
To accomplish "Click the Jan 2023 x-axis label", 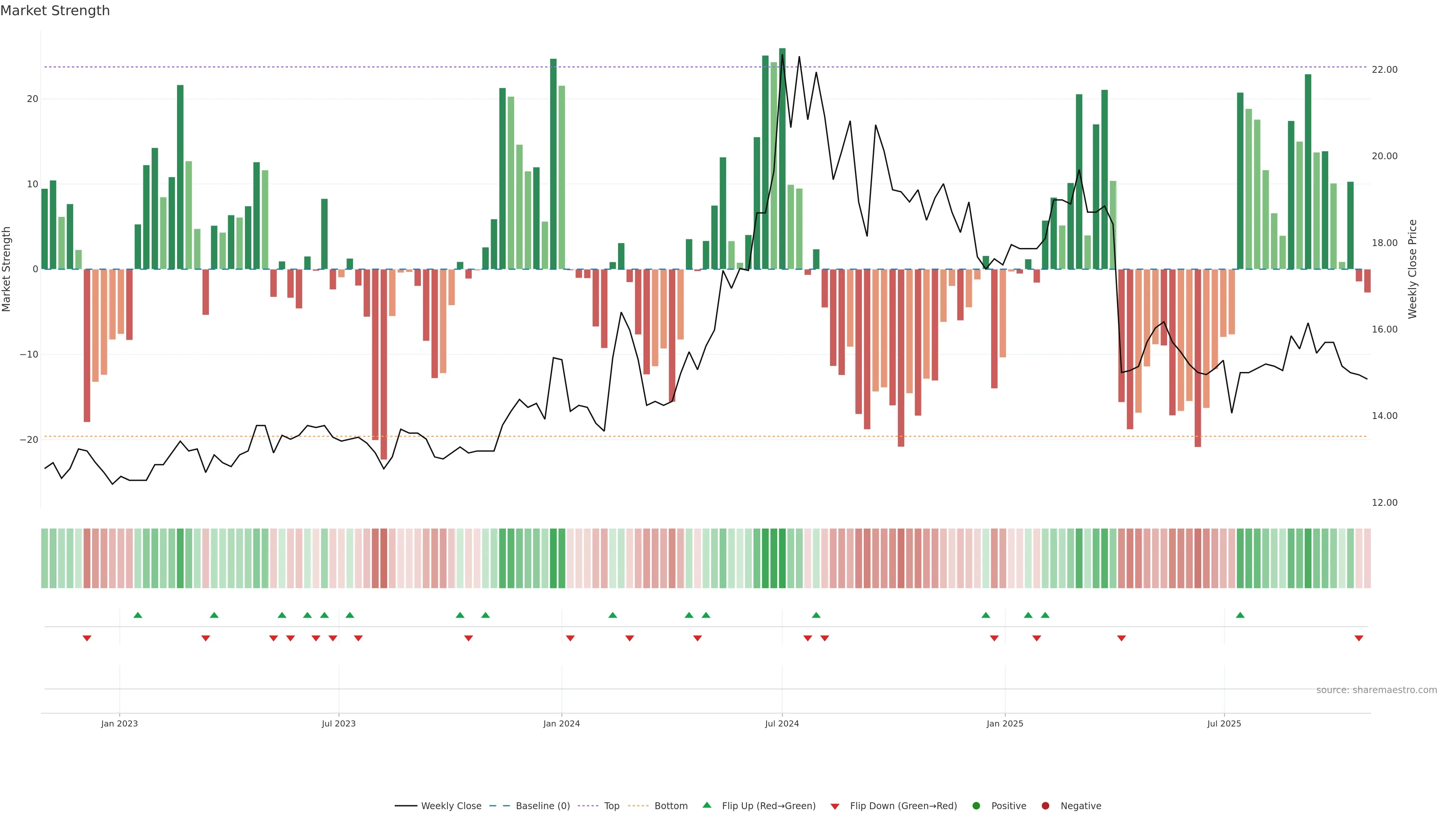I will click(119, 723).
